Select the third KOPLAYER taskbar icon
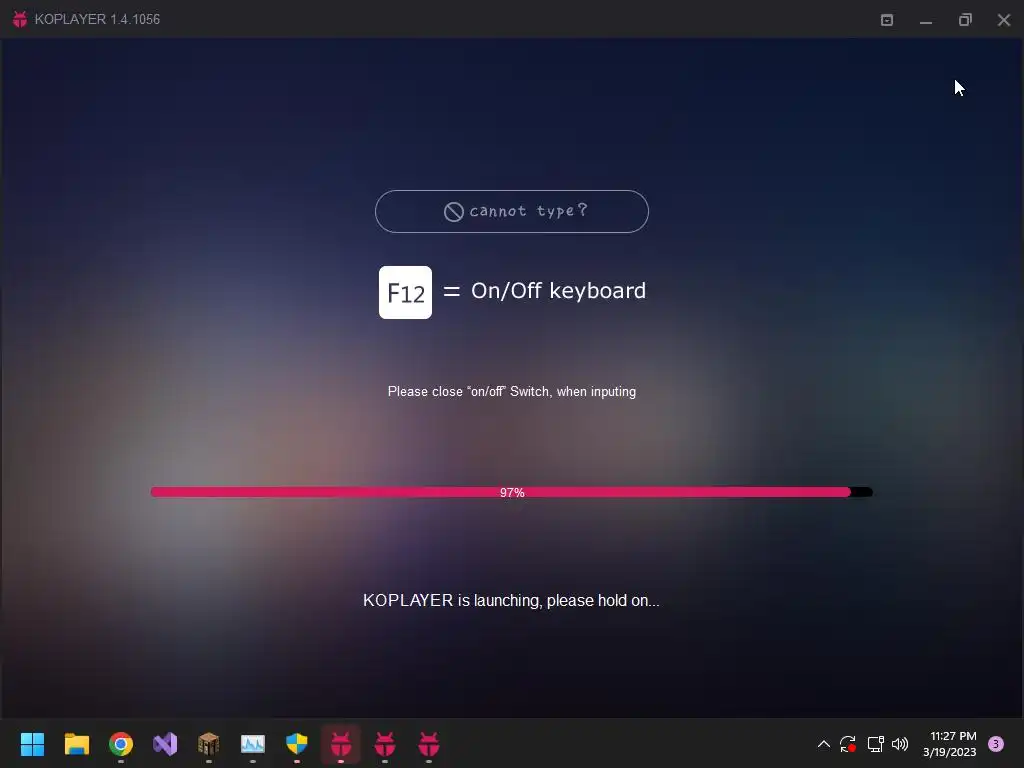 [x=428, y=744]
